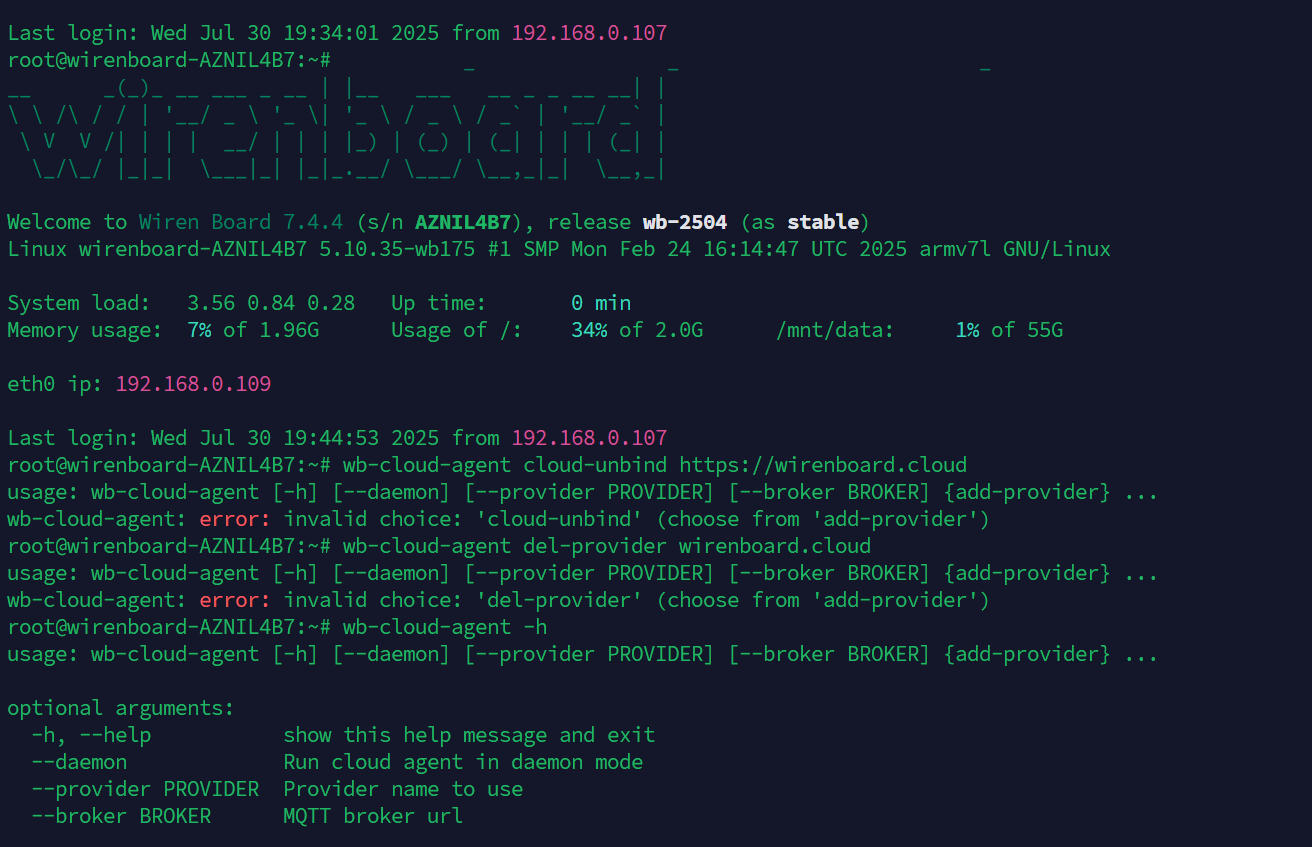This screenshot has width=1312, height=847.
Task: Click the word stable in the welcome line
Action: point(823,222)
